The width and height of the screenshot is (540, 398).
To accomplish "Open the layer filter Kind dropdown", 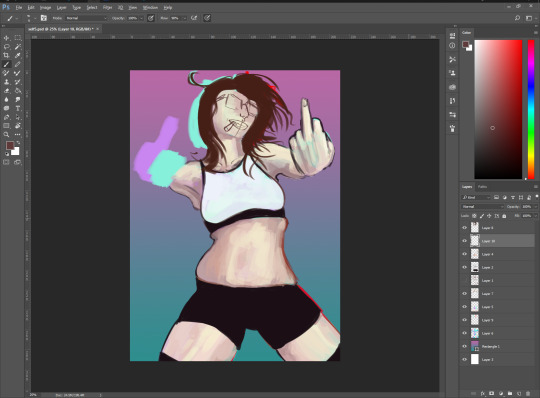I will point(476,197).
